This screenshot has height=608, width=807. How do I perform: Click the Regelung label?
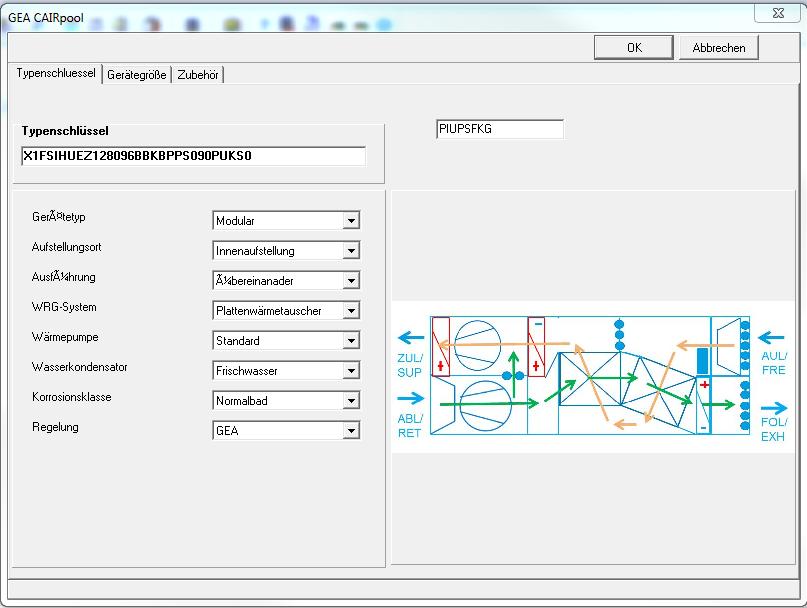pos(55,427)
